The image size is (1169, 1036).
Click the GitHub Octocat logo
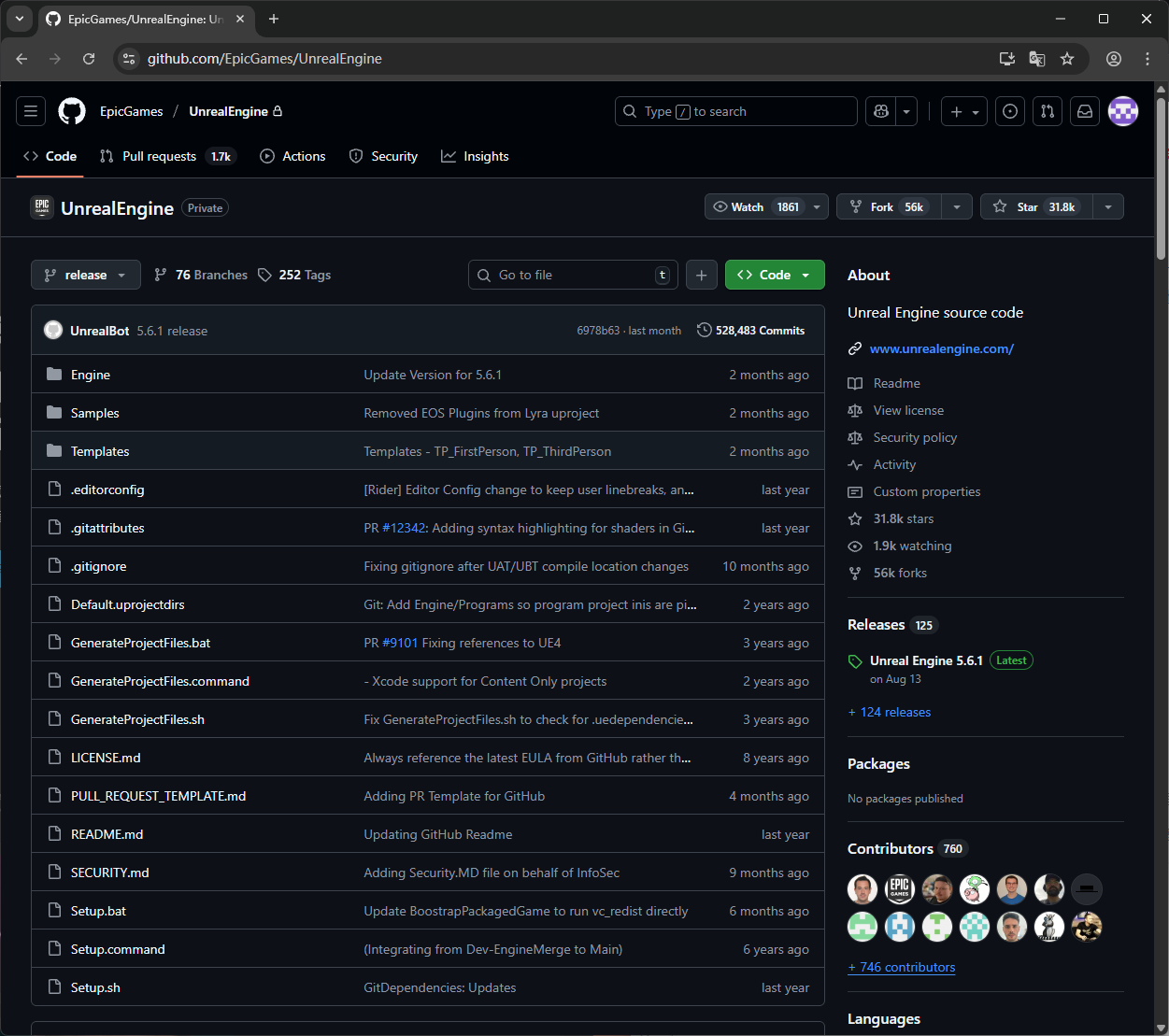72,111
